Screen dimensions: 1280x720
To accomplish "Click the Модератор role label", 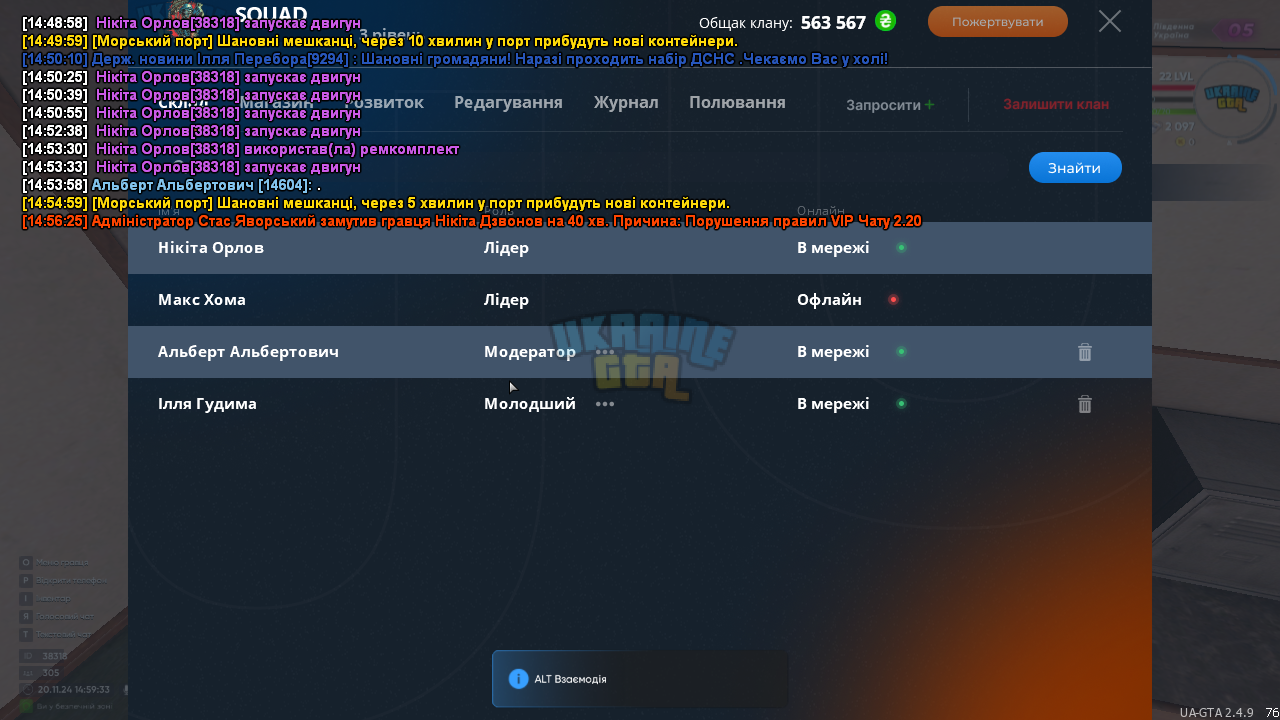I will coord(530,352).
